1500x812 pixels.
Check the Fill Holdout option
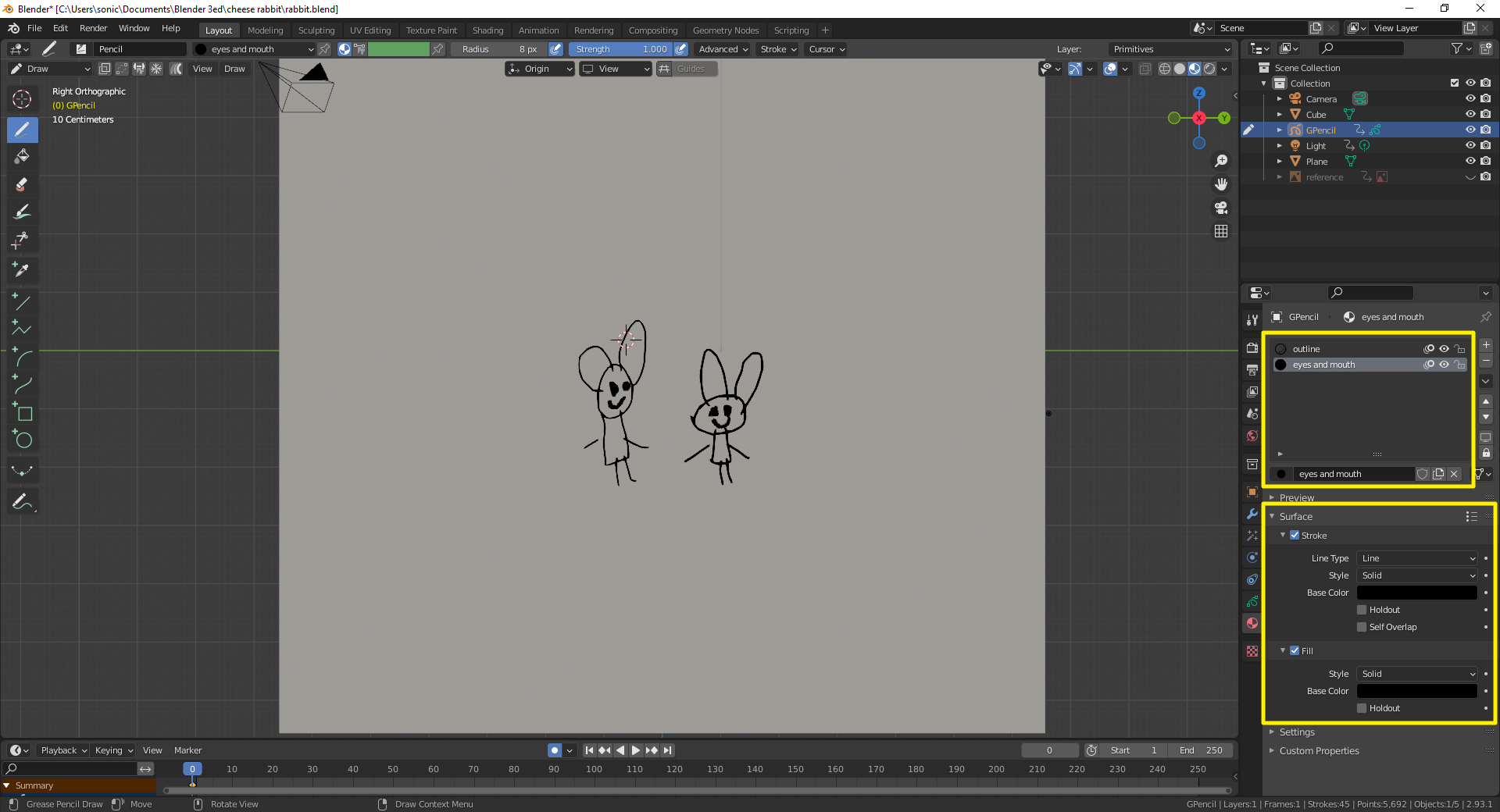coord(1362,708)
